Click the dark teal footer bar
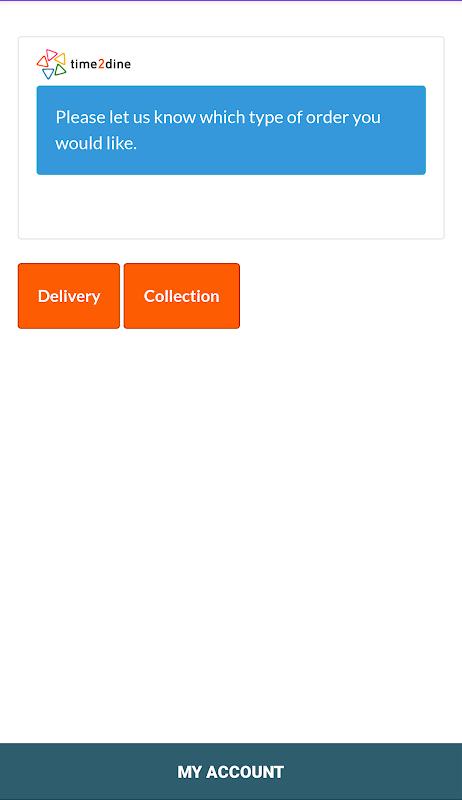Image resolution: width=462 pixels, height=800 pixels. [231, 771]
